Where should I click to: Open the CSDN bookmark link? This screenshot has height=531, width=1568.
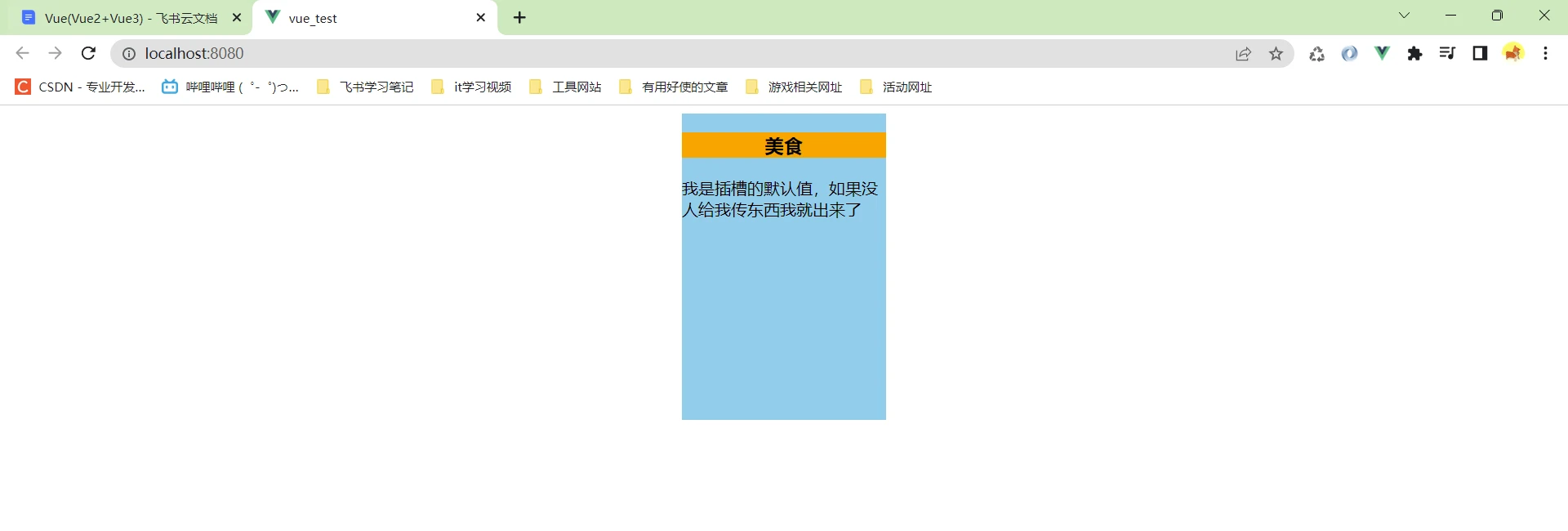click(x=80, y=87)
